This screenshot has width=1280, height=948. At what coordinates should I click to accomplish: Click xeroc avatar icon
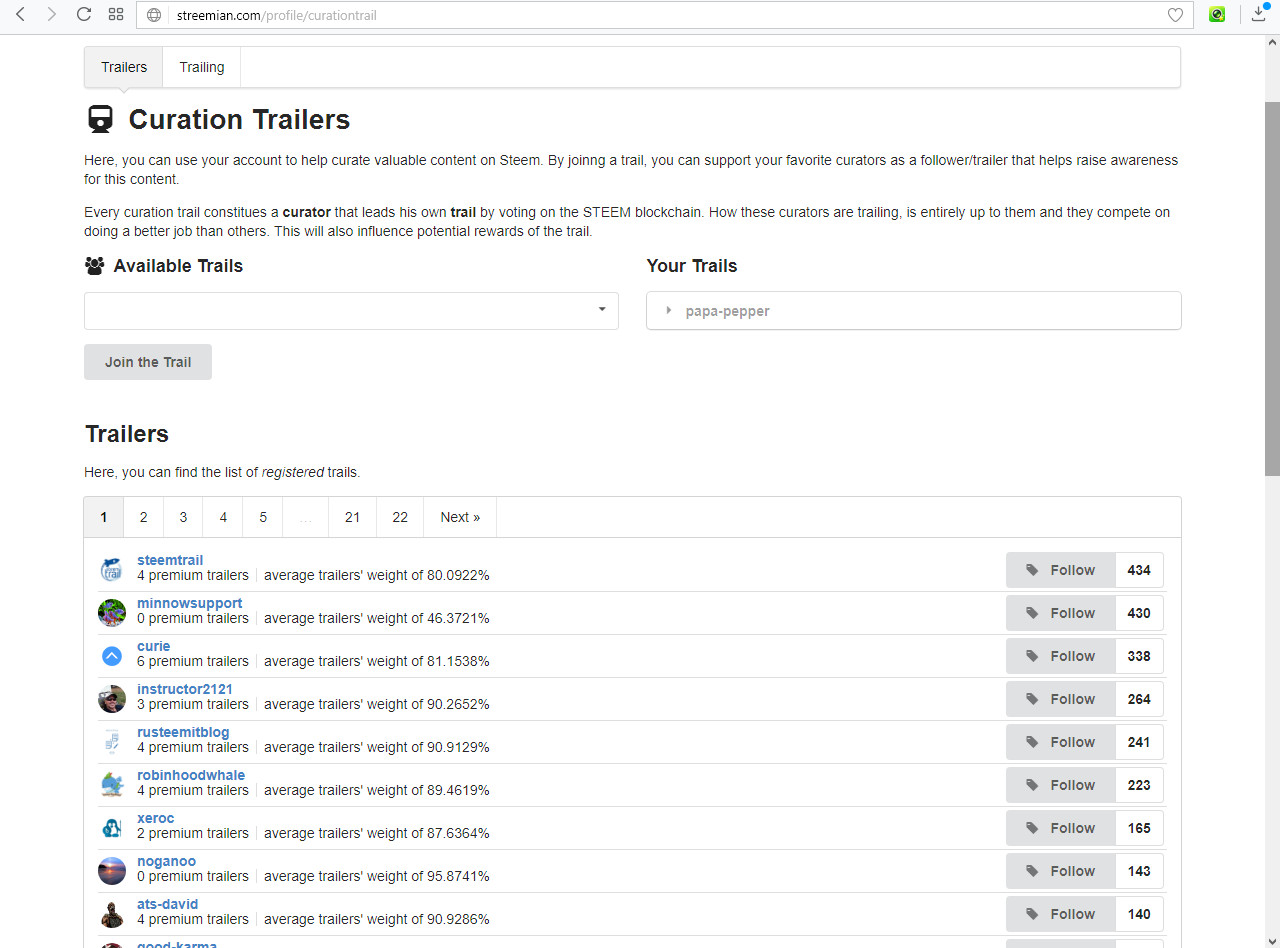pos(112,828)
